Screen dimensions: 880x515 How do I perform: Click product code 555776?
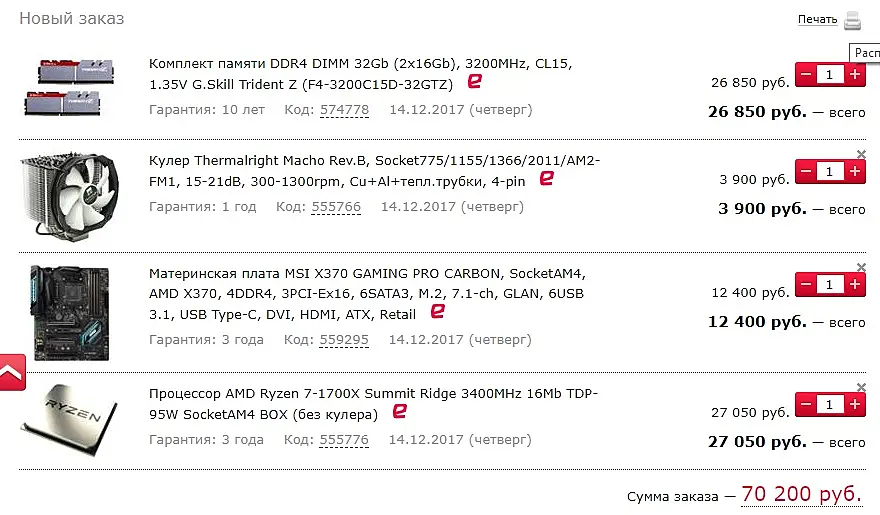pyautogui.click(x=344, y=440)
